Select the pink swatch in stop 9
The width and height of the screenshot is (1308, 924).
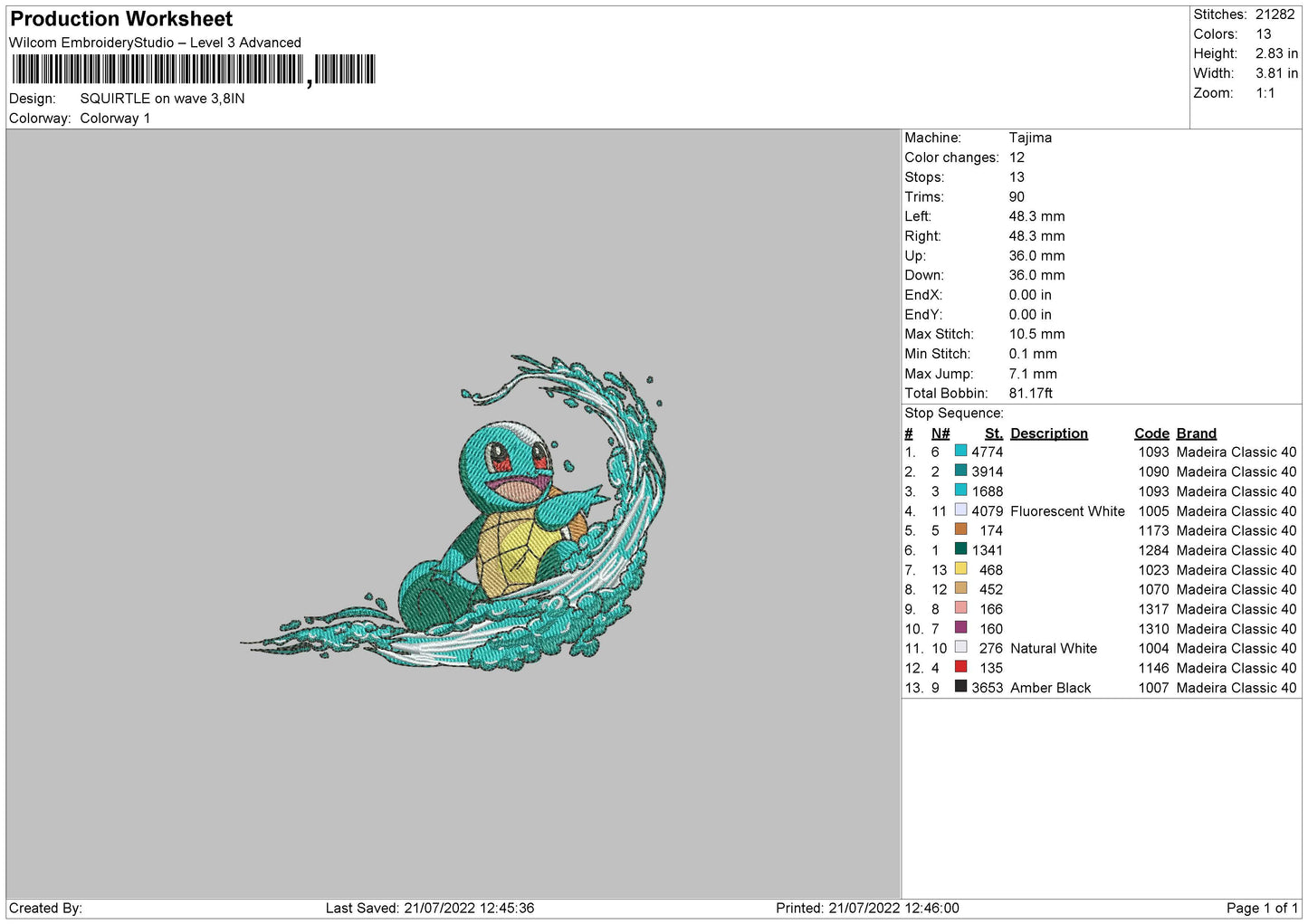pyautogui.click(x=960, y=608)
